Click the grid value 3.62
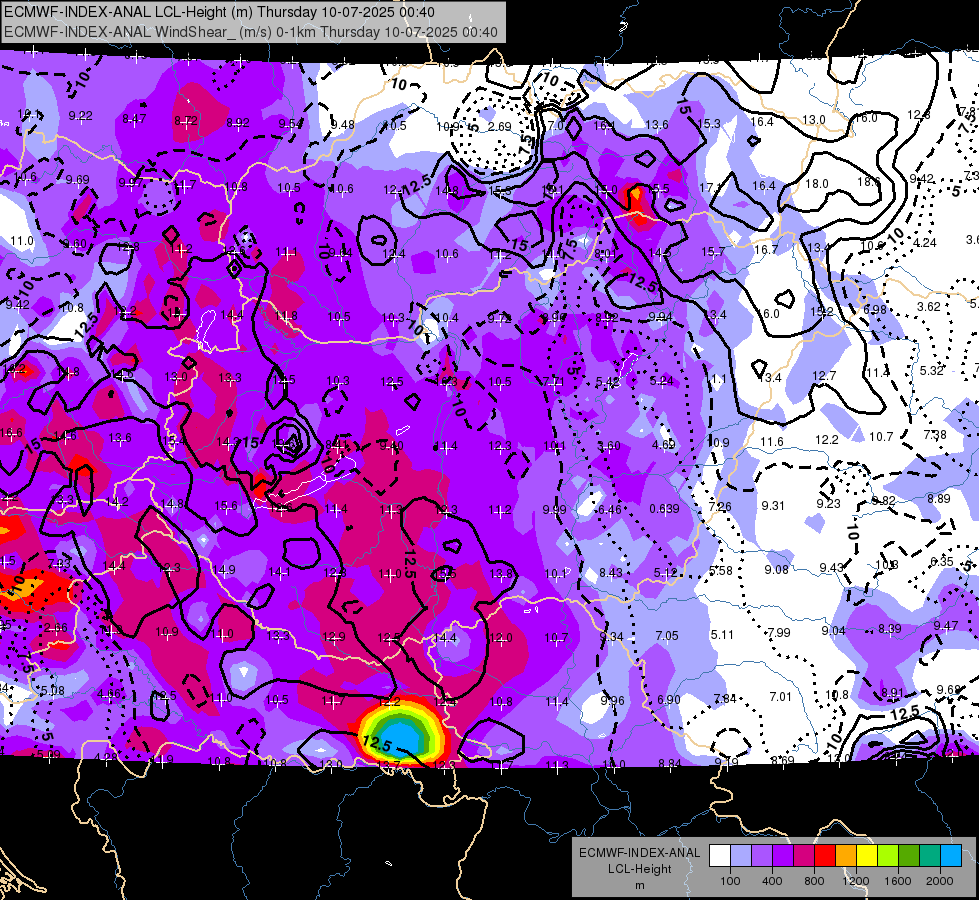Image resolution: width=979 pixels, height=900 pixels. 928,307
